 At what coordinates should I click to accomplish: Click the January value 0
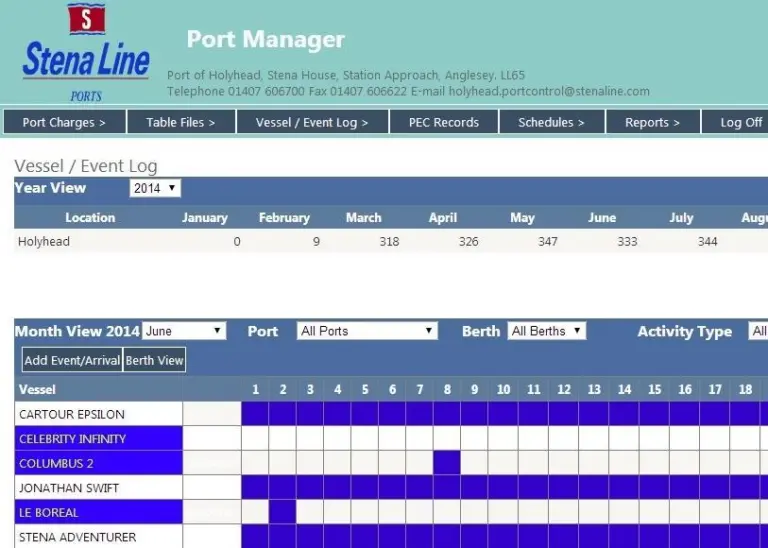237,241
